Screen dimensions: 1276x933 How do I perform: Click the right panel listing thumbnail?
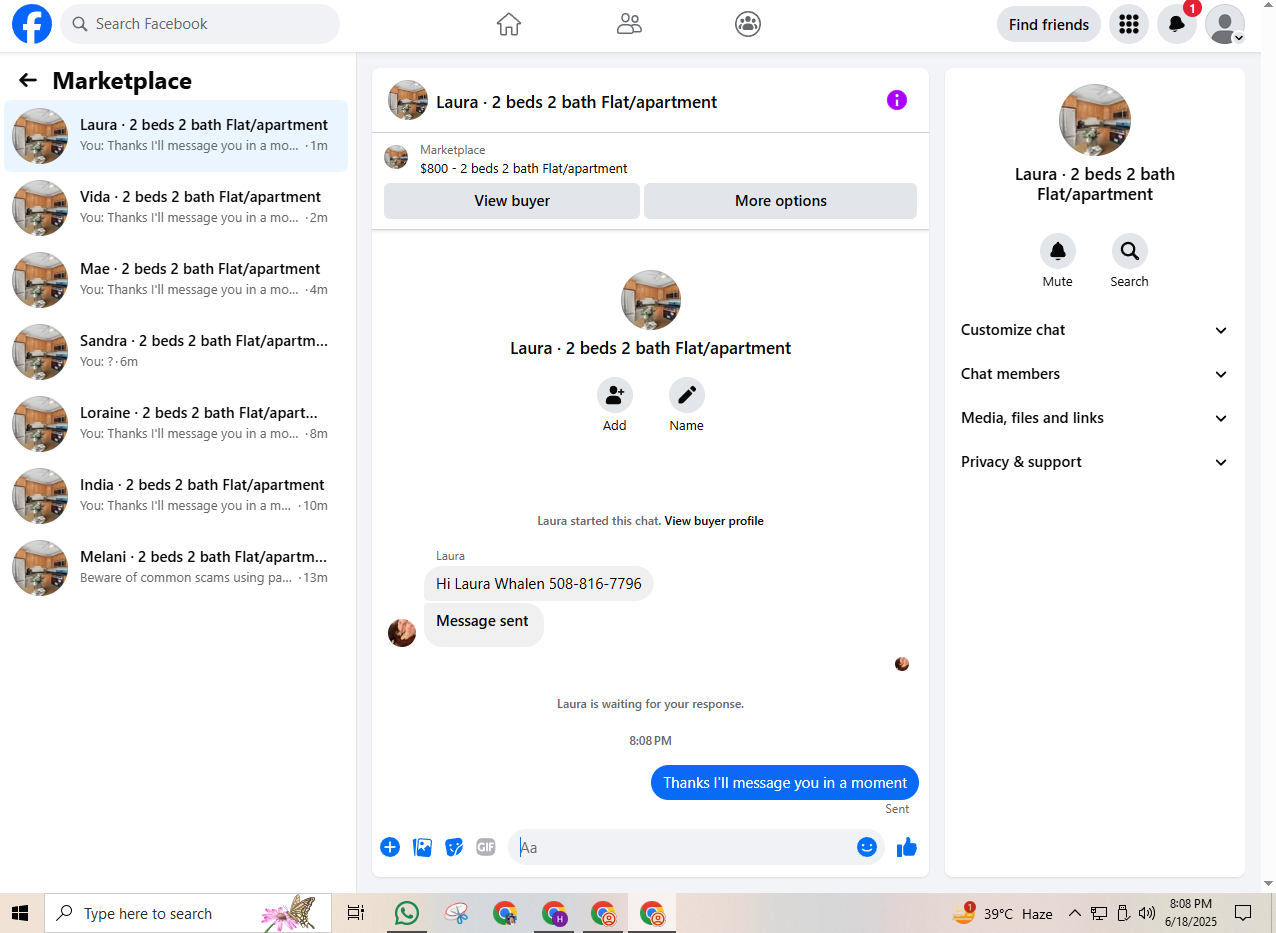[1095, 120]
